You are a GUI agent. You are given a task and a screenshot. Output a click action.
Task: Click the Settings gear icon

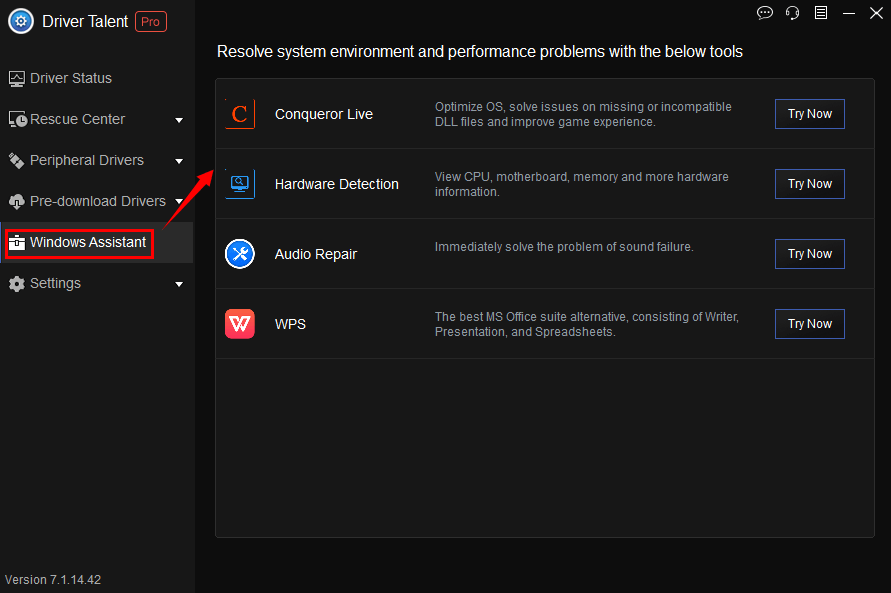[16, 283]
